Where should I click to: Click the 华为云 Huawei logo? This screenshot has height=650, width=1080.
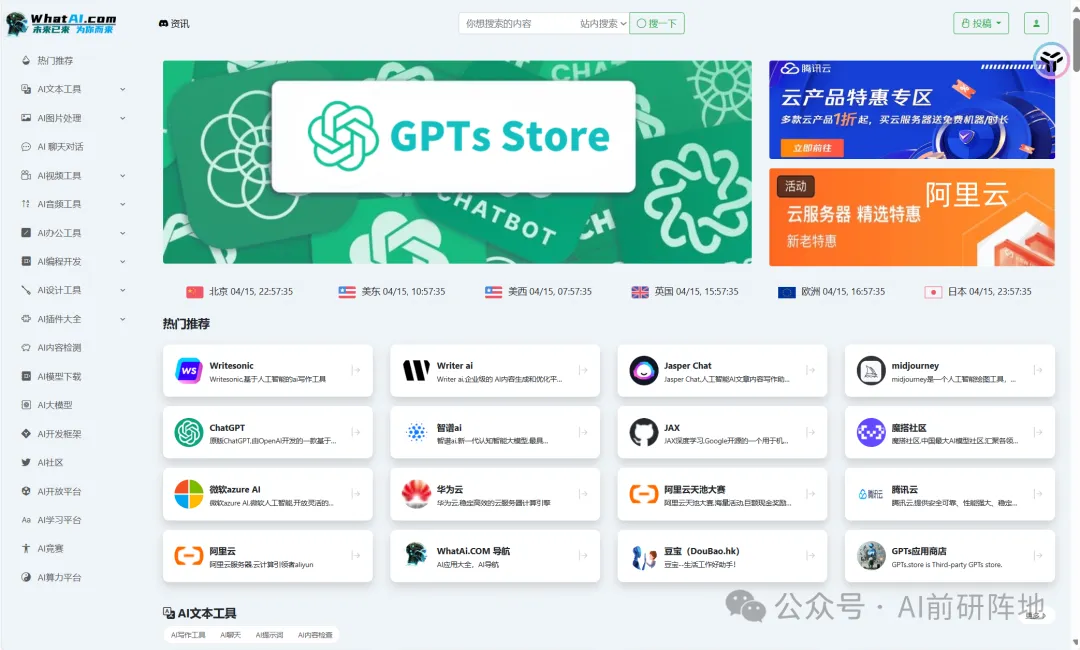(x=416, y=494)
